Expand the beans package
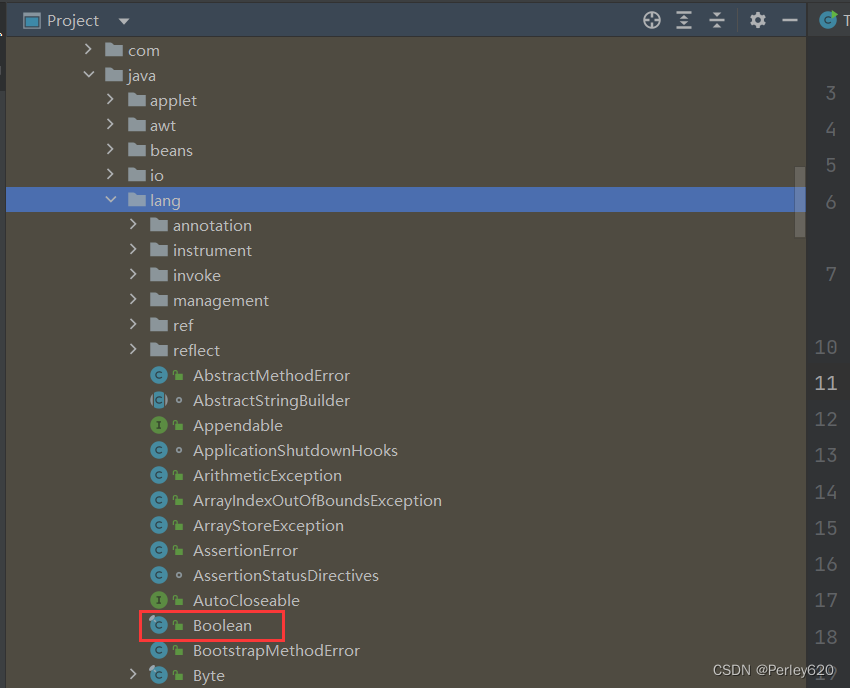Screen dimensions: 850x688 click(110, 149)
